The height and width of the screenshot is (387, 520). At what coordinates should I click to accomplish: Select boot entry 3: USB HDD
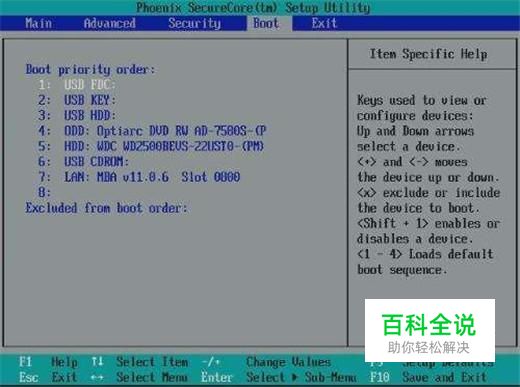point(77,115)
